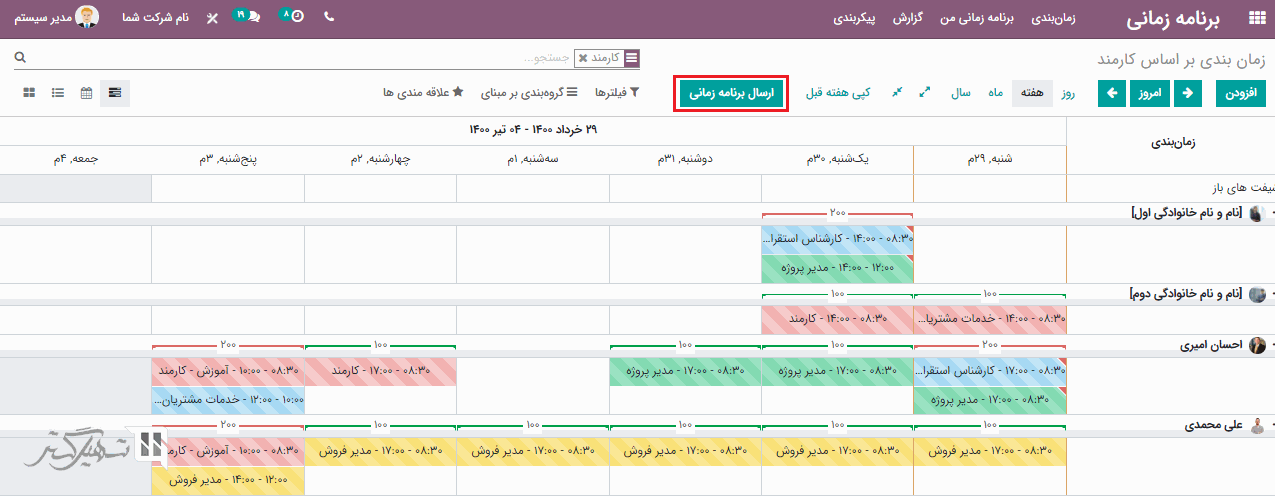
Task: Open the apps grid menu
Action: [x=1256, y=19]
